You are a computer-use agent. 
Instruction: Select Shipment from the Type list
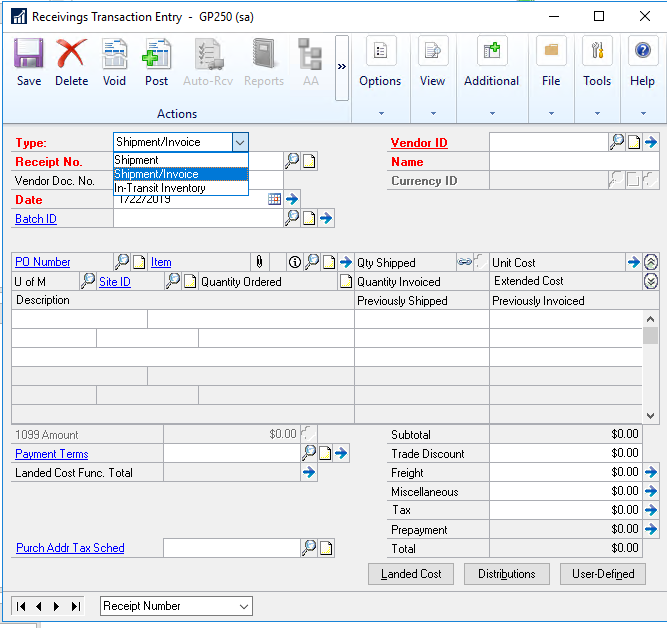coord(137,160)
